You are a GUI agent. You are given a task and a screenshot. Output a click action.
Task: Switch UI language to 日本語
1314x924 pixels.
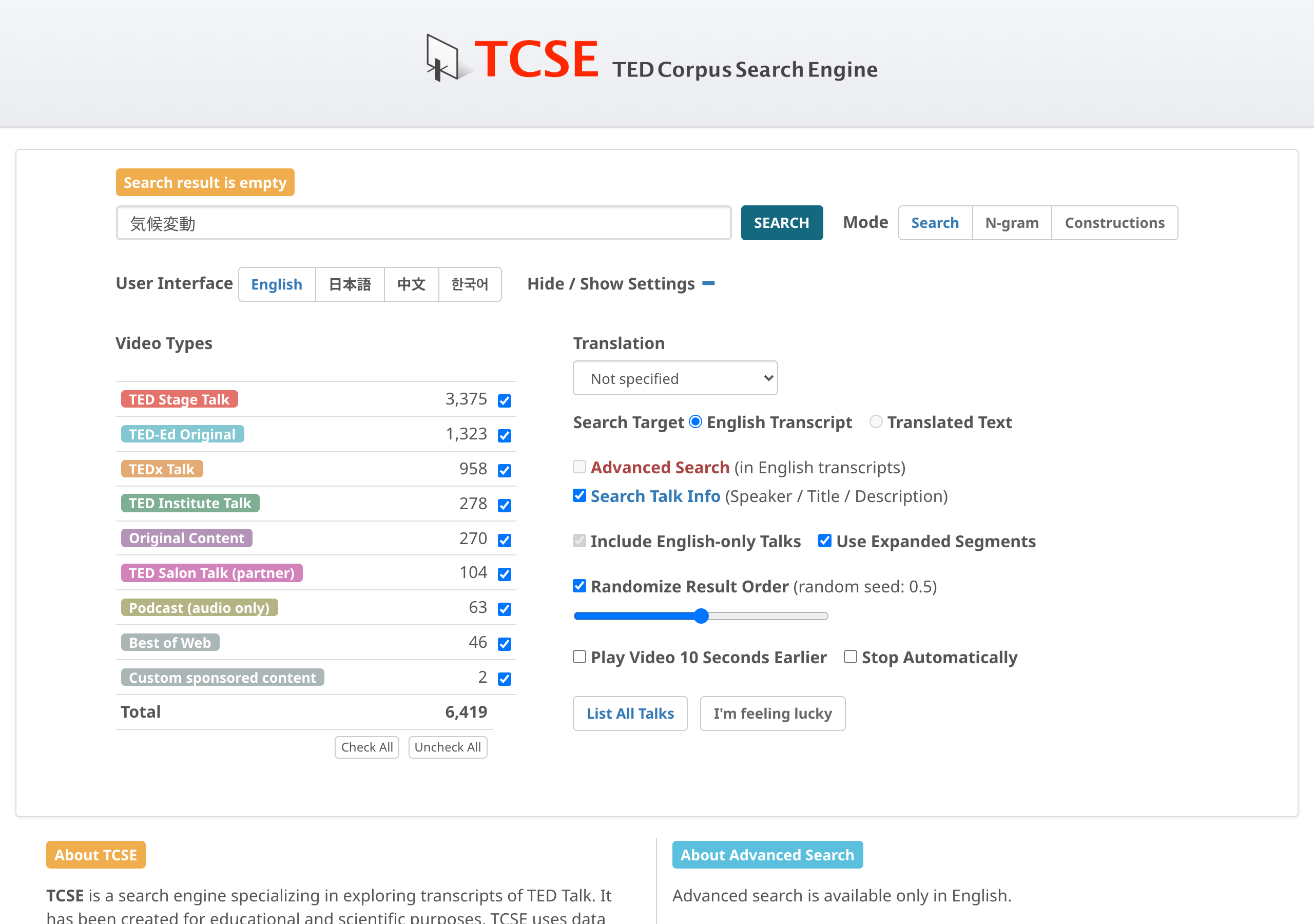350,284
